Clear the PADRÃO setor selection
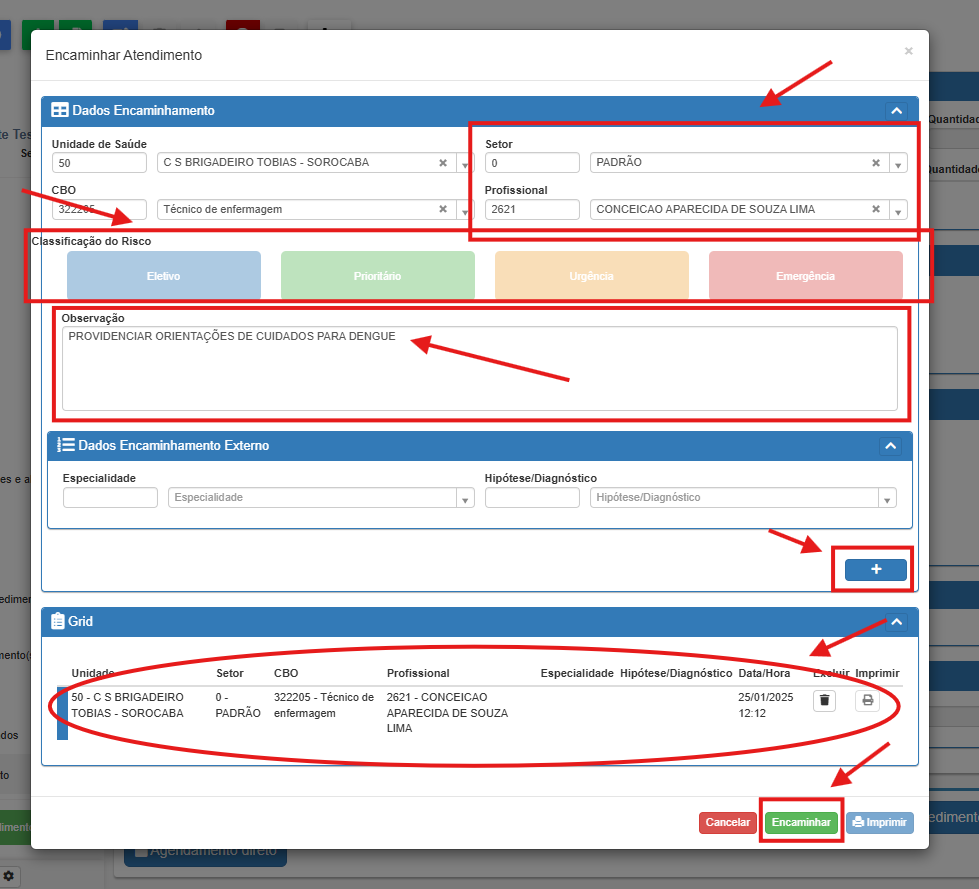 tap(876, 163)
